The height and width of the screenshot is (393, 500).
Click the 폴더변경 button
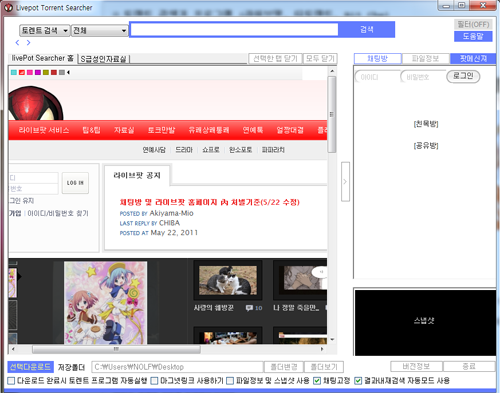coord(284,367)
